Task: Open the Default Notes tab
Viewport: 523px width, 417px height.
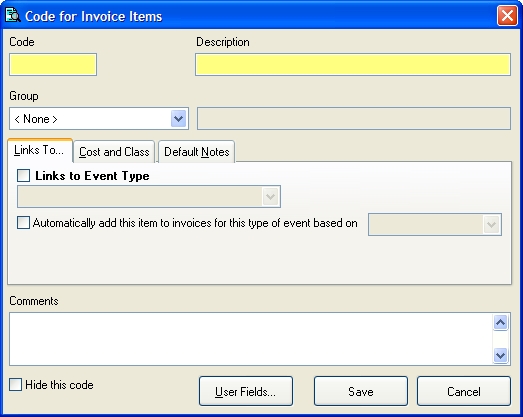Action: coord(196,152)
